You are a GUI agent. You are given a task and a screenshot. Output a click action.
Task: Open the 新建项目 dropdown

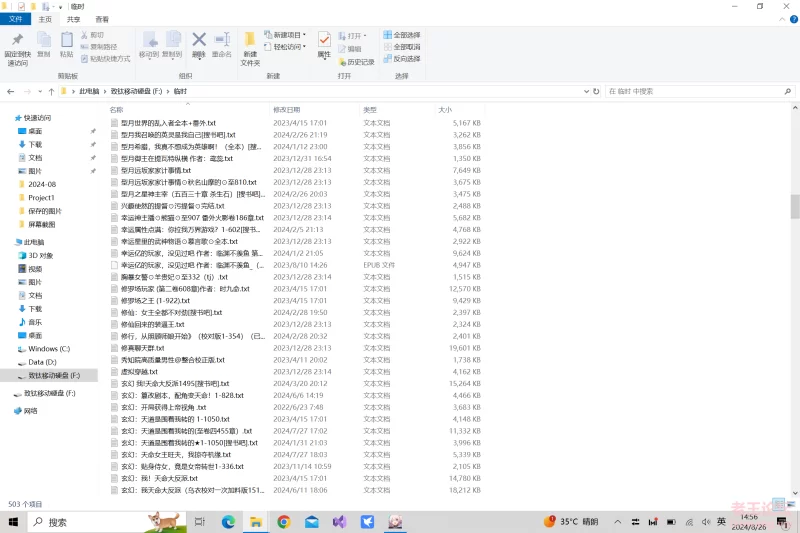288,35
